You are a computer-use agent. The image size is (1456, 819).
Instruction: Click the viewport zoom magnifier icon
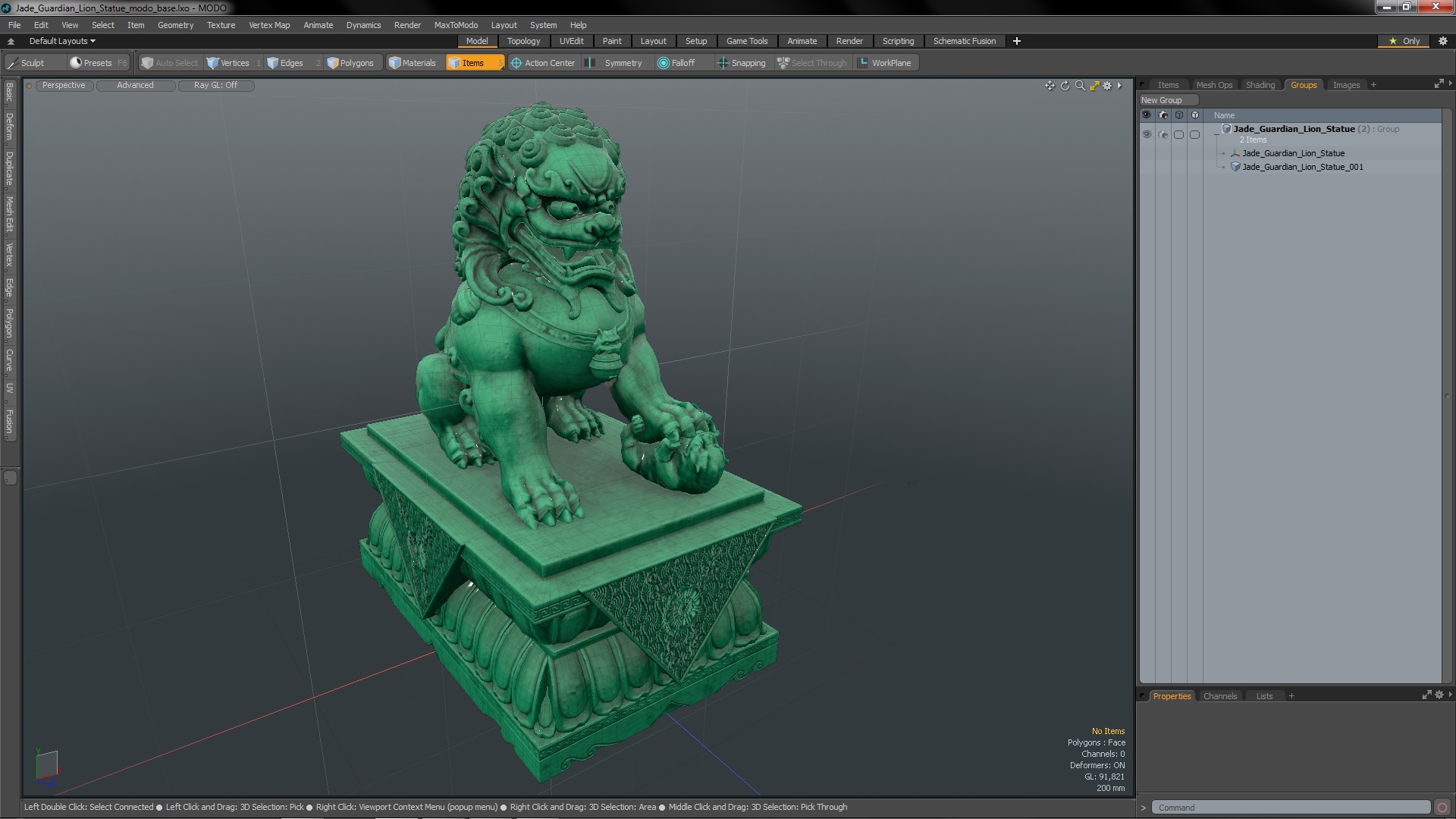pyautogui.click(x=1080, y=86)
